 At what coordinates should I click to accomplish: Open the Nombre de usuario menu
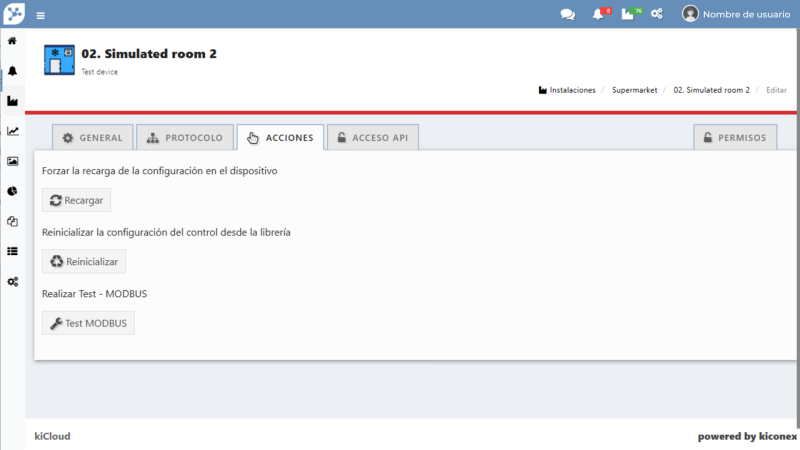click(x=735, y=14)
